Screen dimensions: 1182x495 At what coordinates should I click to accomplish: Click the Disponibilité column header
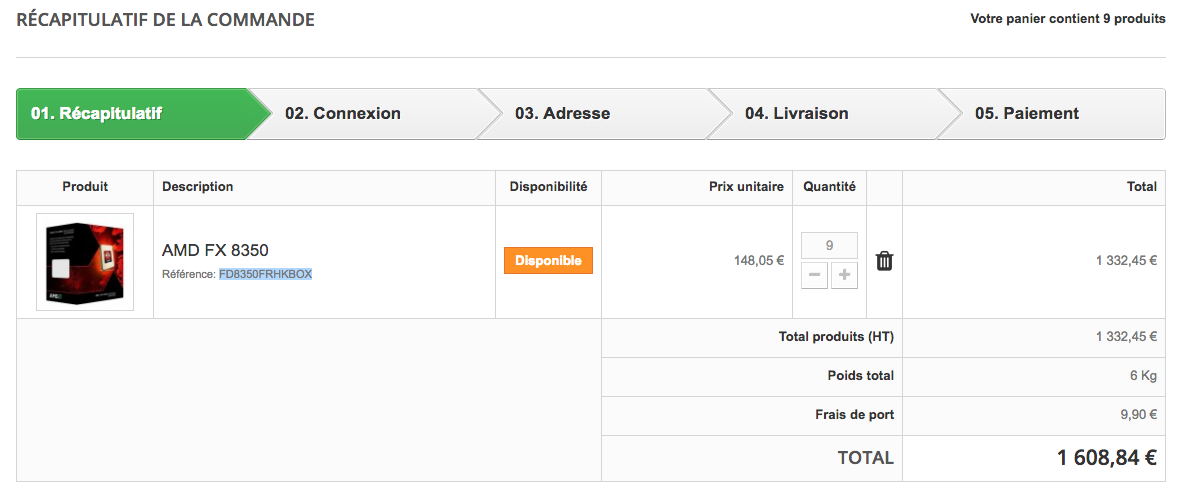click(x=548, y=187)
